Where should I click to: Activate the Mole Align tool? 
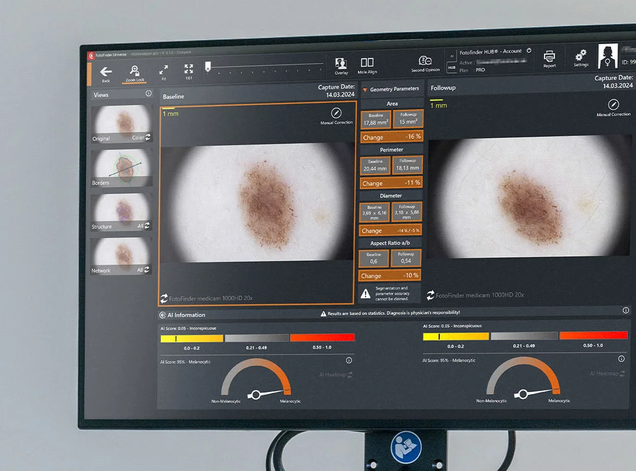367,62
